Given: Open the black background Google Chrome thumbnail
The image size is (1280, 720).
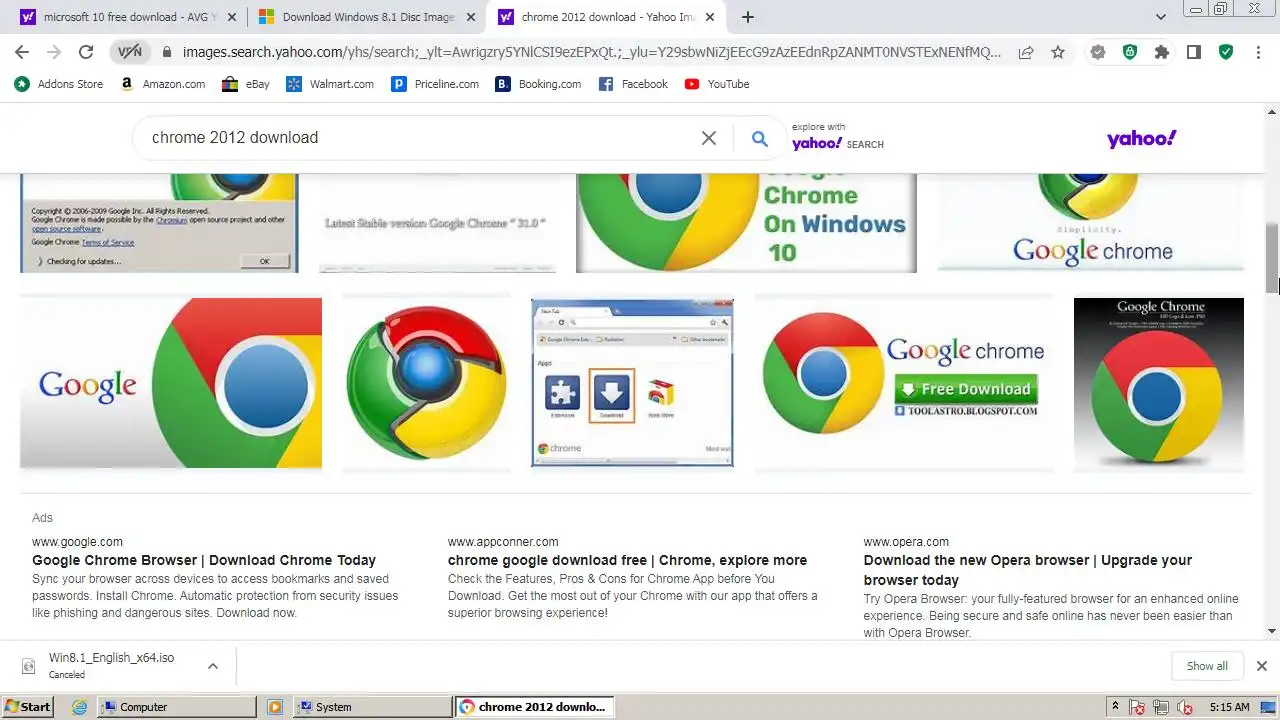Looking at the screenshot, I should coord(1159,383).
